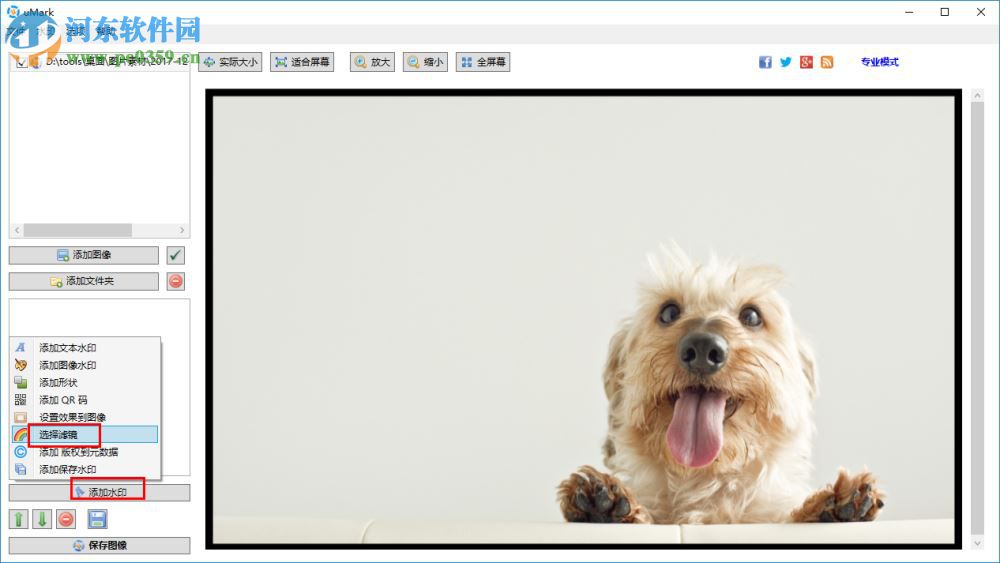Open the Facebook share icon
1000x563 pixels.
click(x=765, y=62)
